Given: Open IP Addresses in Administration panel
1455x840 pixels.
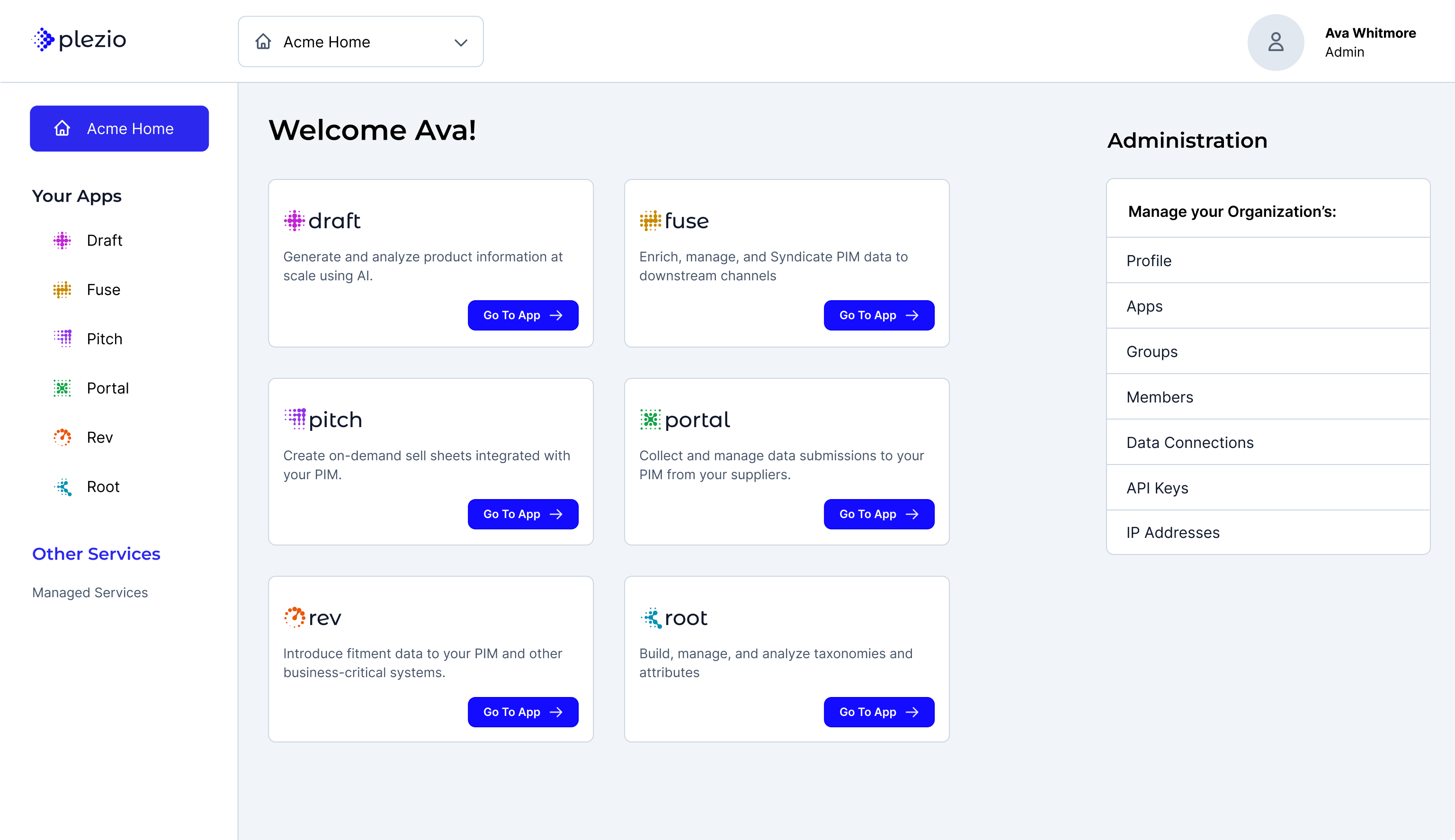Looking at the screenshot, I should (1172, 533).
